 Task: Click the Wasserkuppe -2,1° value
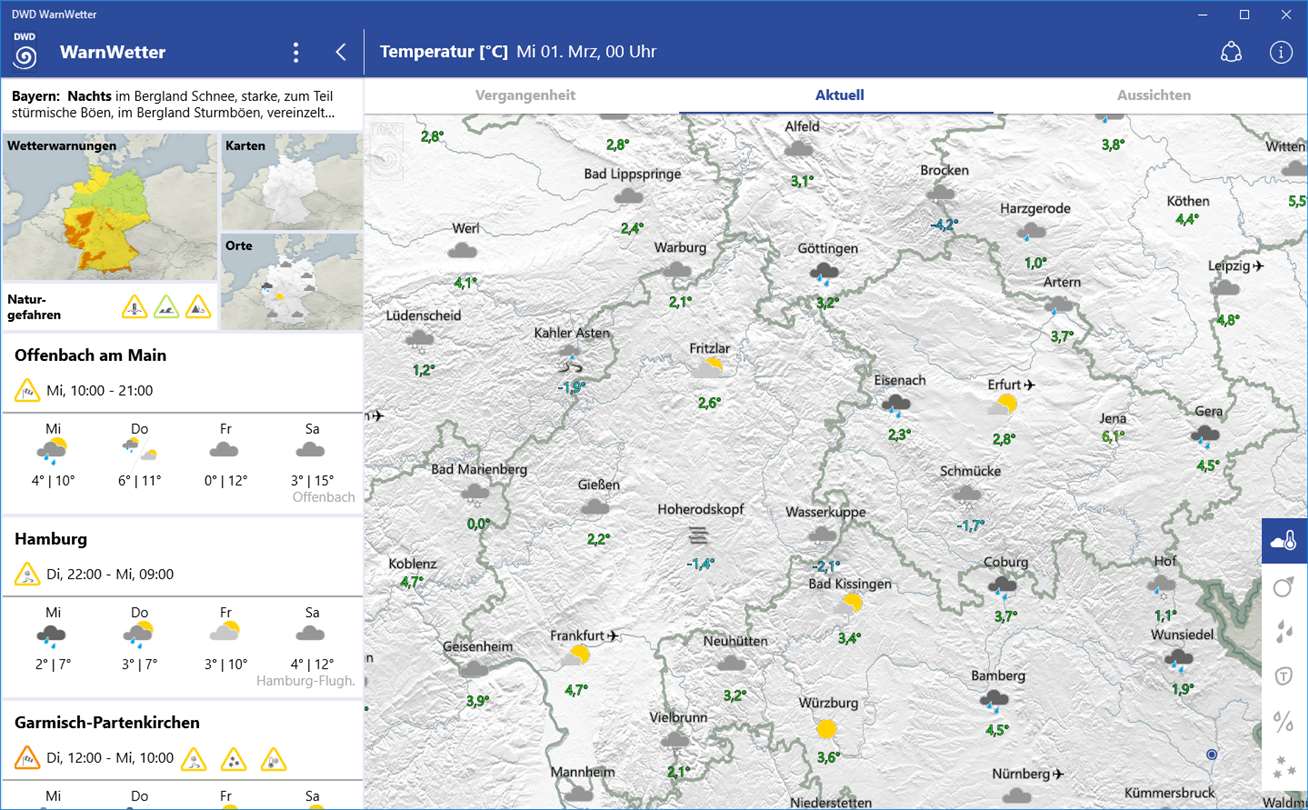[826, 566]
